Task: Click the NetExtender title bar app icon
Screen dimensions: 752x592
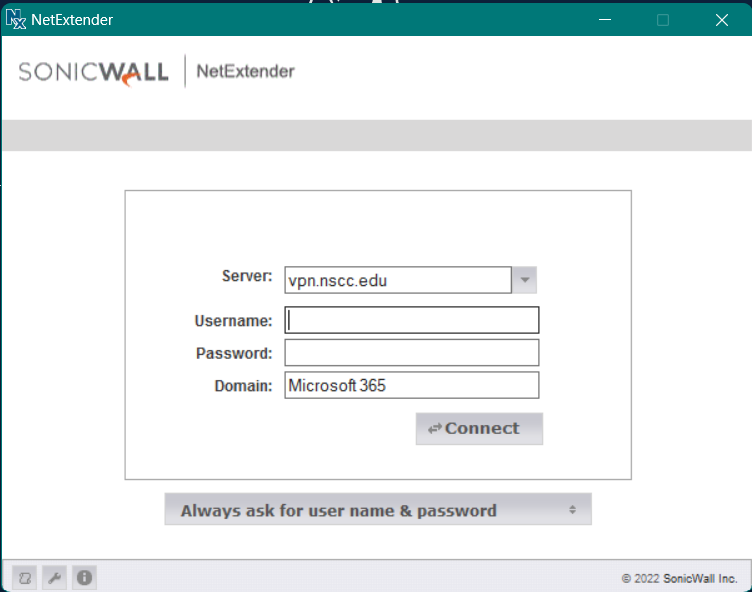Action: [15, 19]
